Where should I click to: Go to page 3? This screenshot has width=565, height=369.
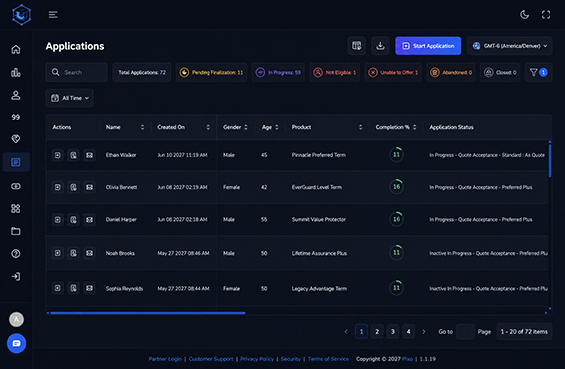(x=393, y=332)
